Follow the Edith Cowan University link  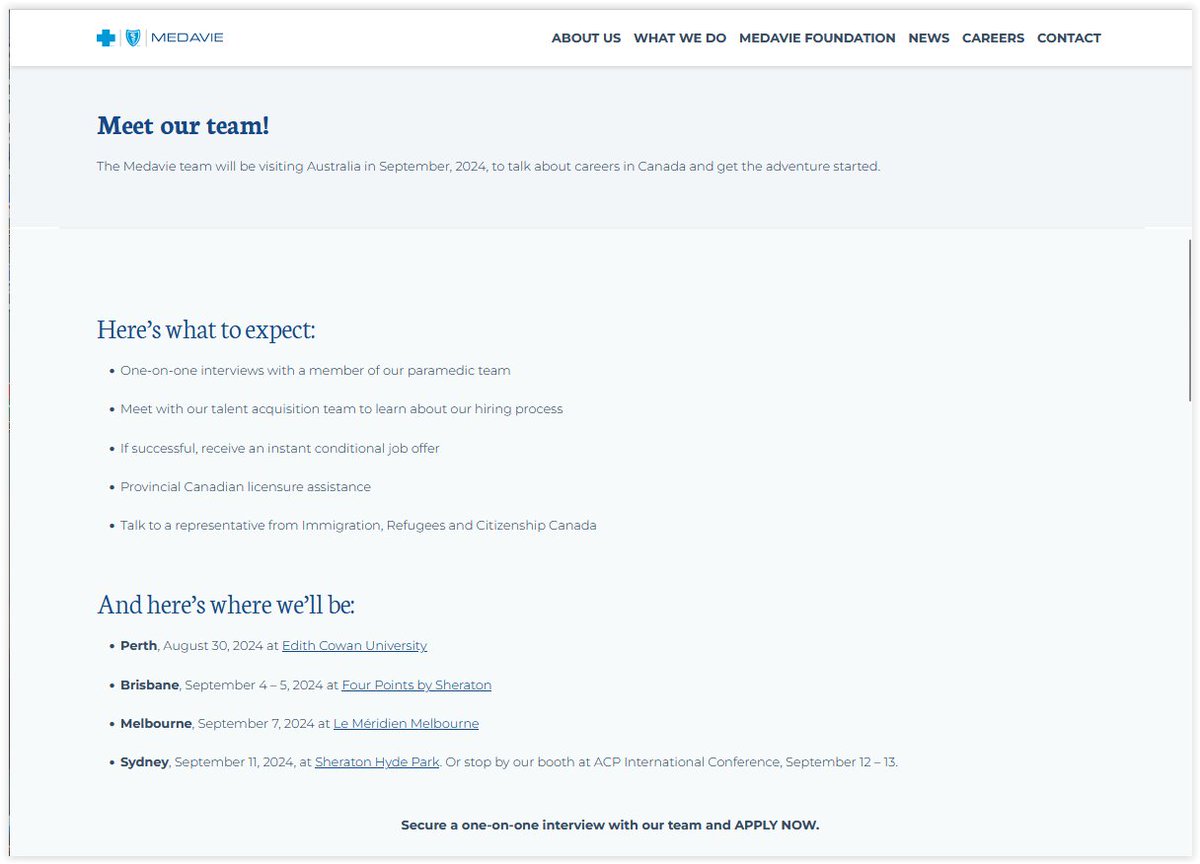(354, 646)
